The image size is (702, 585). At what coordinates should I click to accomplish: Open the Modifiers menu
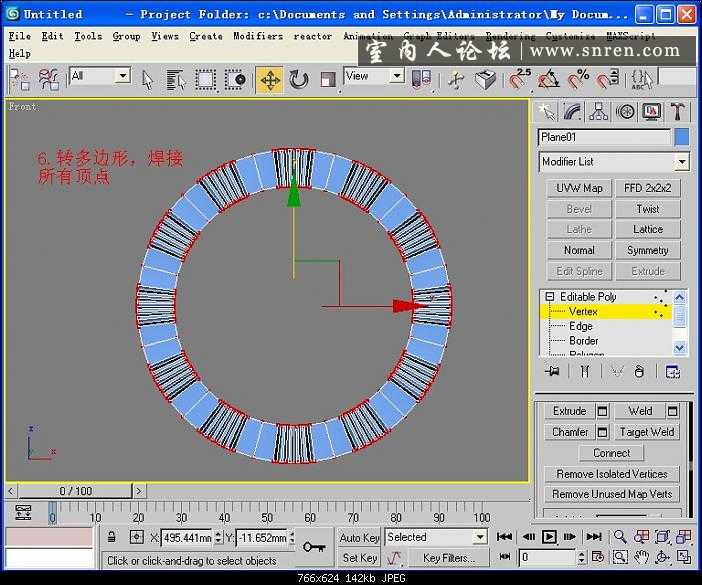257,36
